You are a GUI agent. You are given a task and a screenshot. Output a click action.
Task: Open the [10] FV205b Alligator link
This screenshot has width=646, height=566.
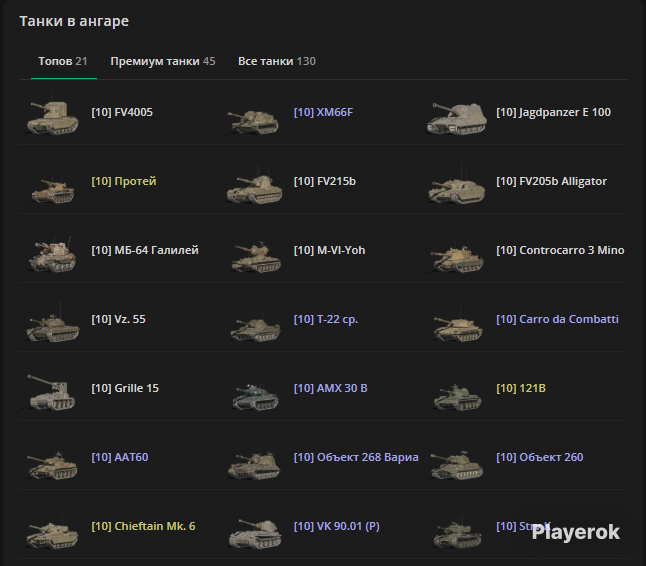[551, 181]
